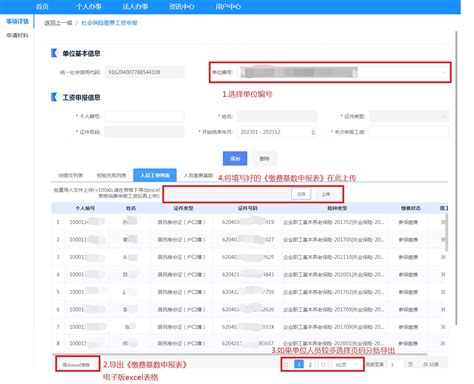Select table row 7 ID ending 033X
474x384 pixels.
[x=248, y=327]
